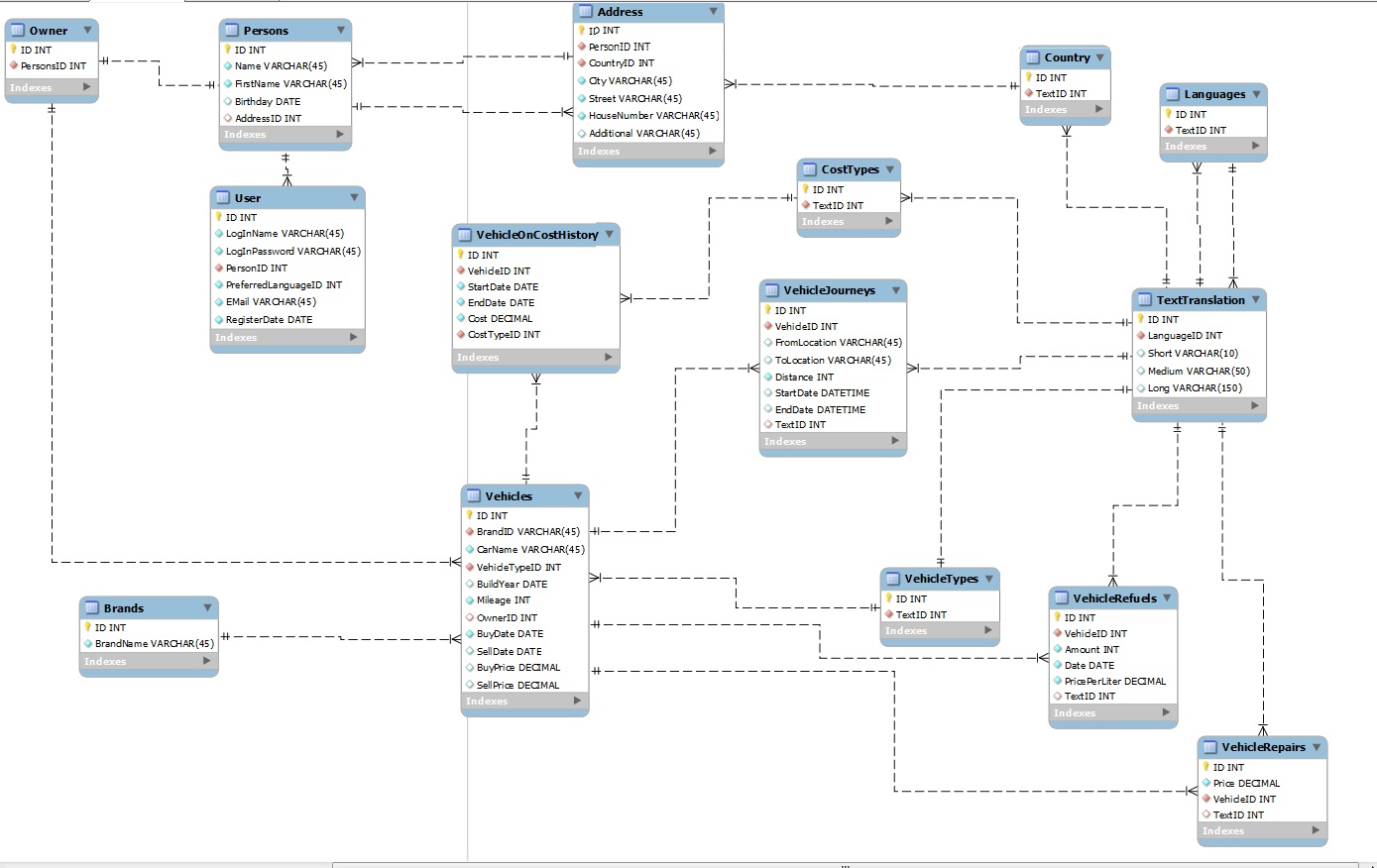1377x868 pixels.
Task: Collapse the Languages table header arrow
Action: pyautogui.click(x=1256, y=94)
